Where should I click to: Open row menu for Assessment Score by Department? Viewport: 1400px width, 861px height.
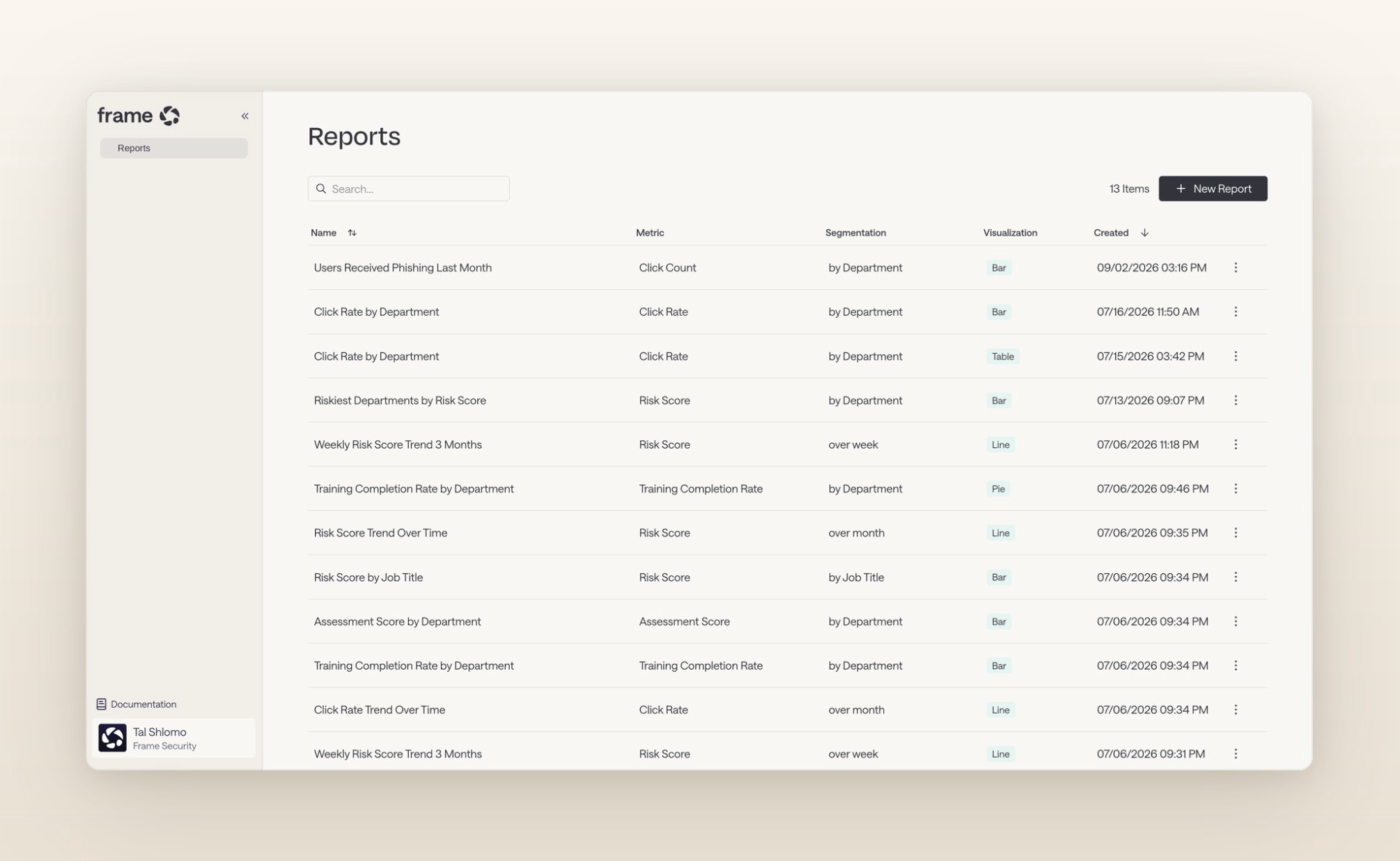click(x=1236, y=621)
